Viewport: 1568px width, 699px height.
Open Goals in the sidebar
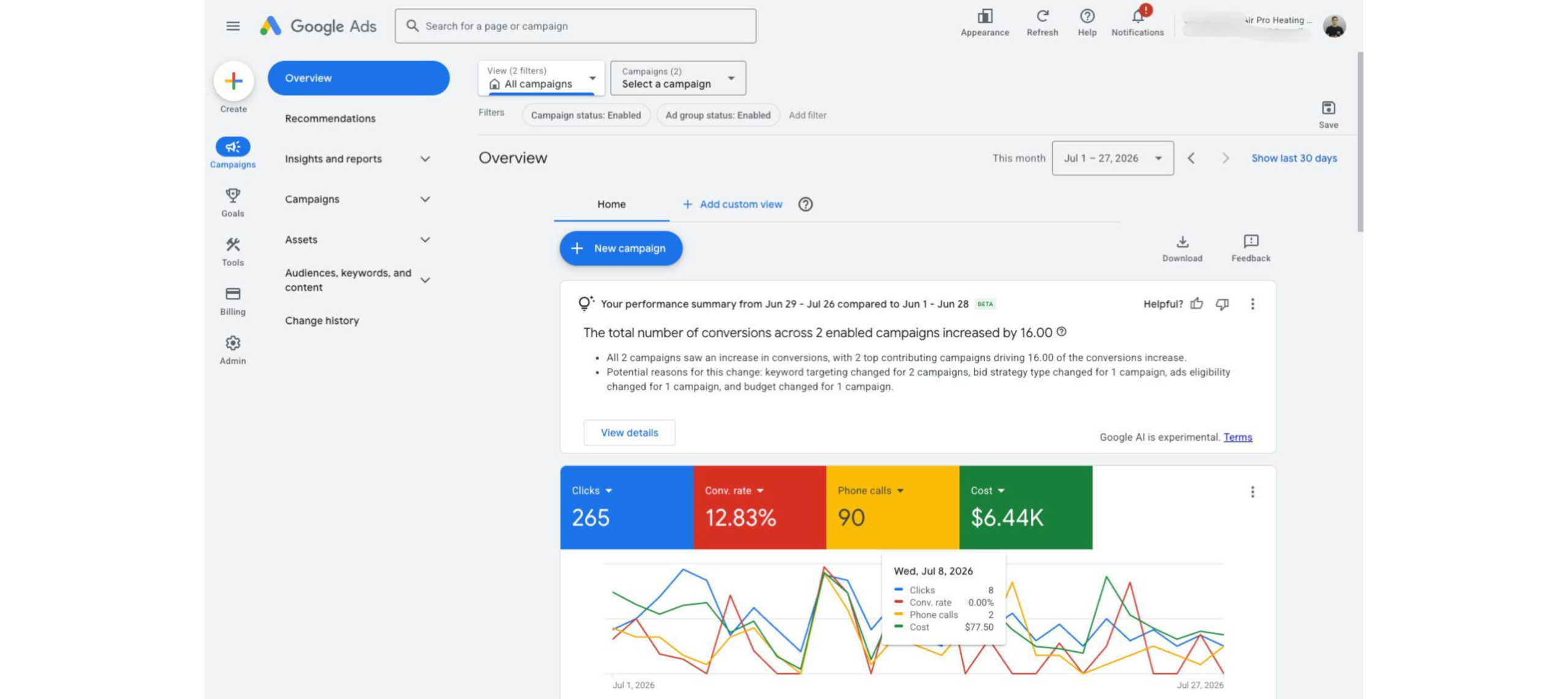(233, 203)
